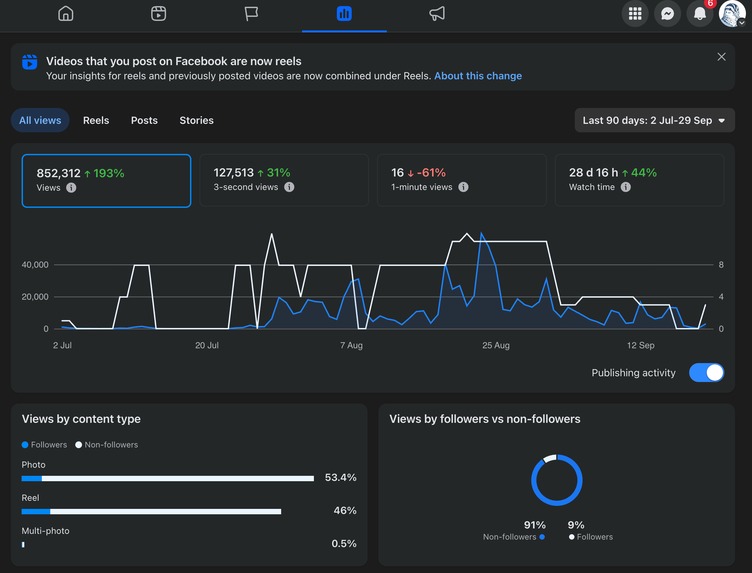Open the apps grid menu
Screen dimensions: 752x573
[x=635, y=13]
